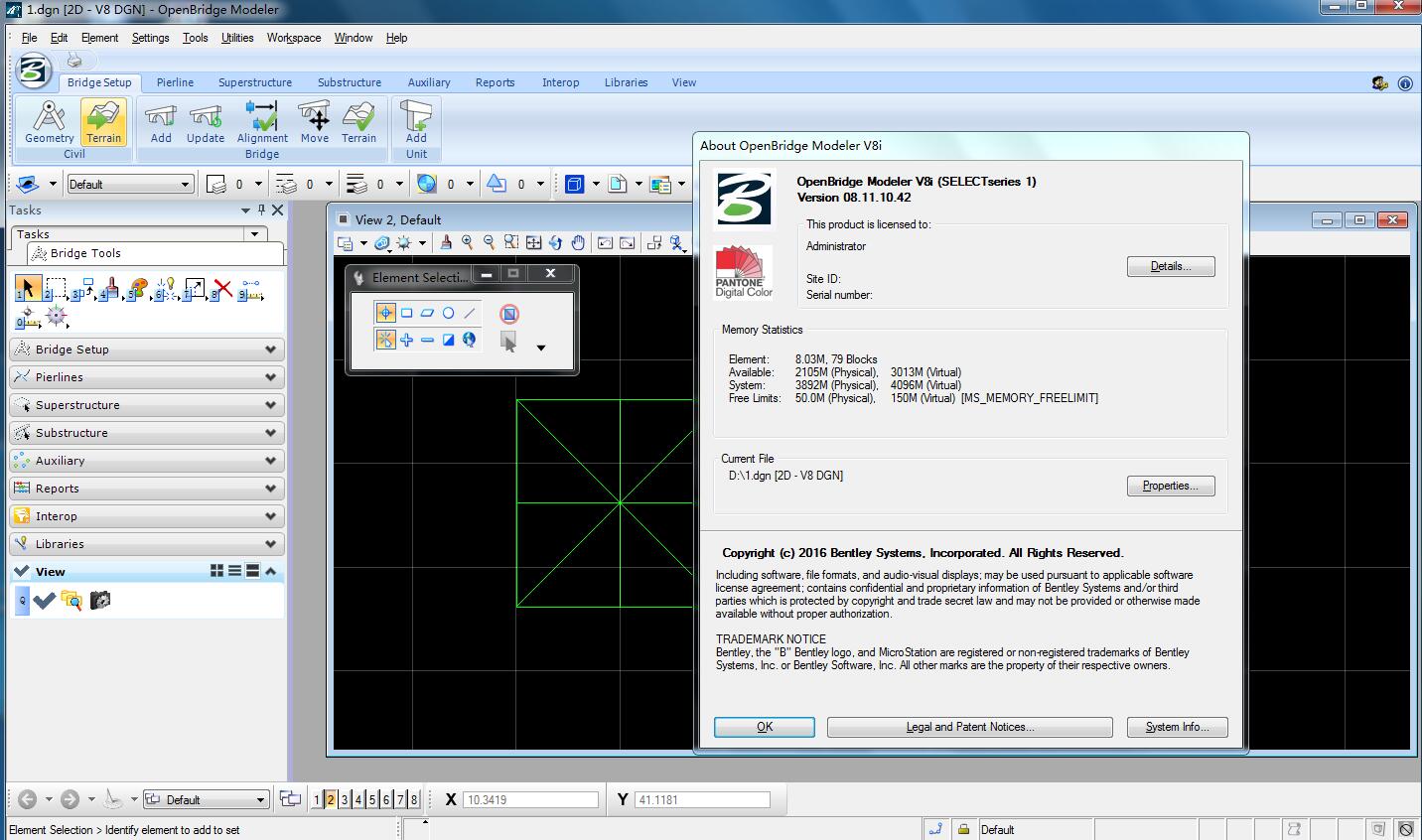Choose Subtract mode minus icon in Element Selection
Viewport: 1422px width, 840px height.
pyautogui.click(x=427, y=340)
